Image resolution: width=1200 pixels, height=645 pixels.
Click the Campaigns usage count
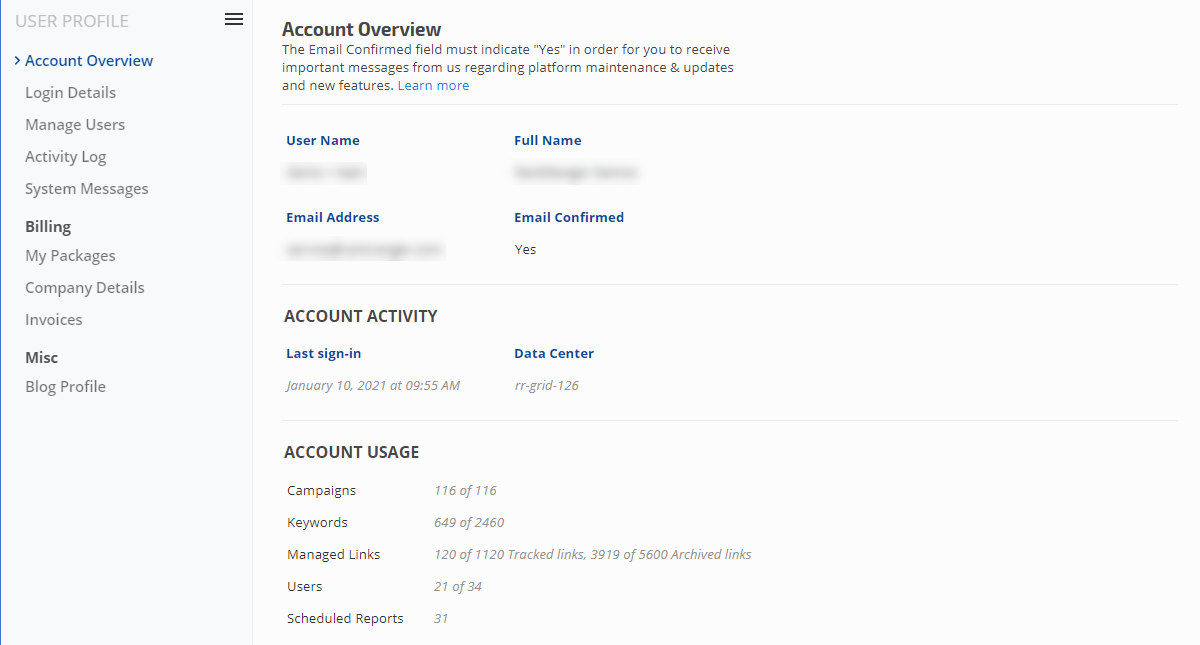tap(465, 491)
